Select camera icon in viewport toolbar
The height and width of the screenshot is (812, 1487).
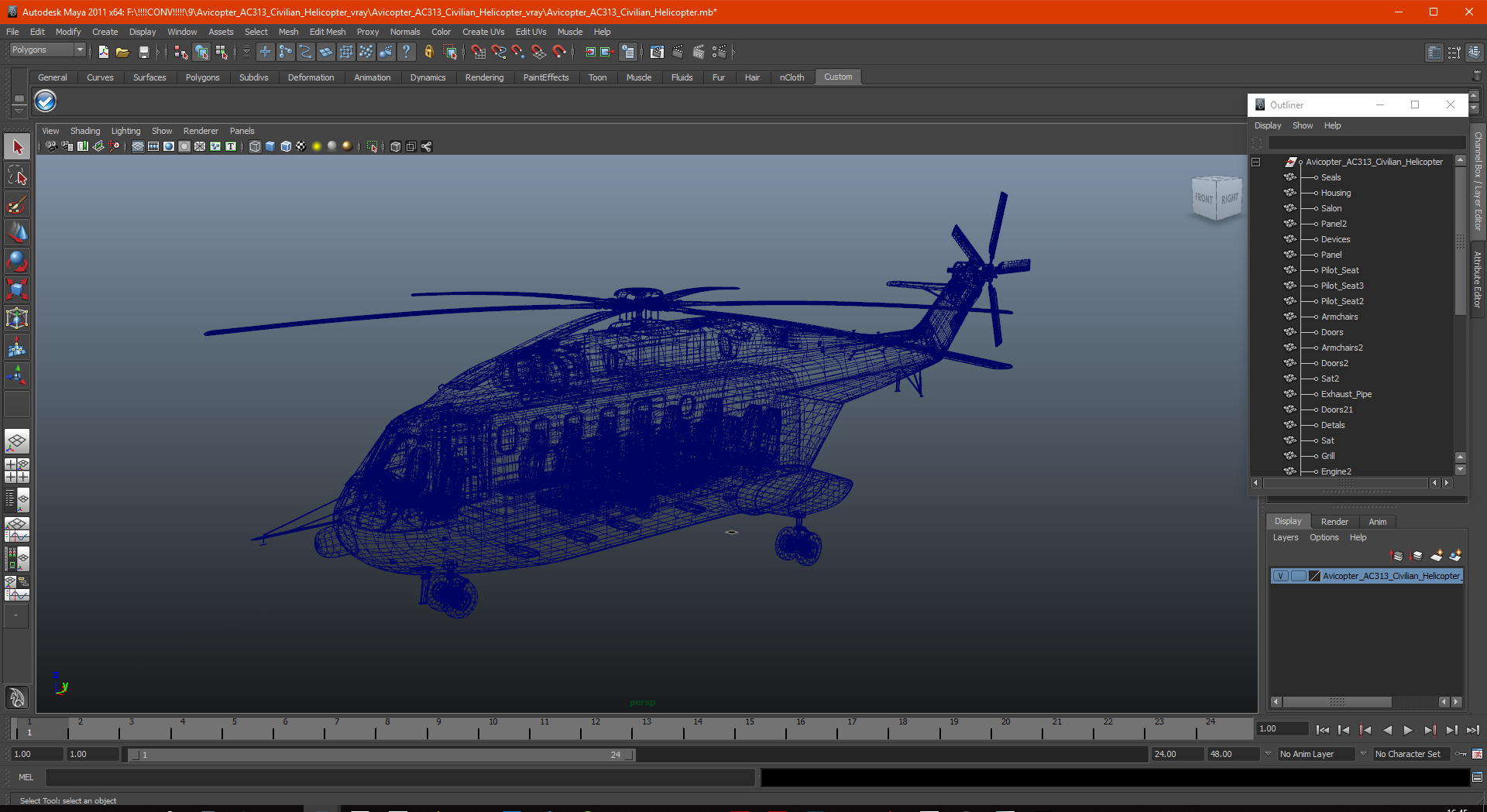tap(51, 146)
